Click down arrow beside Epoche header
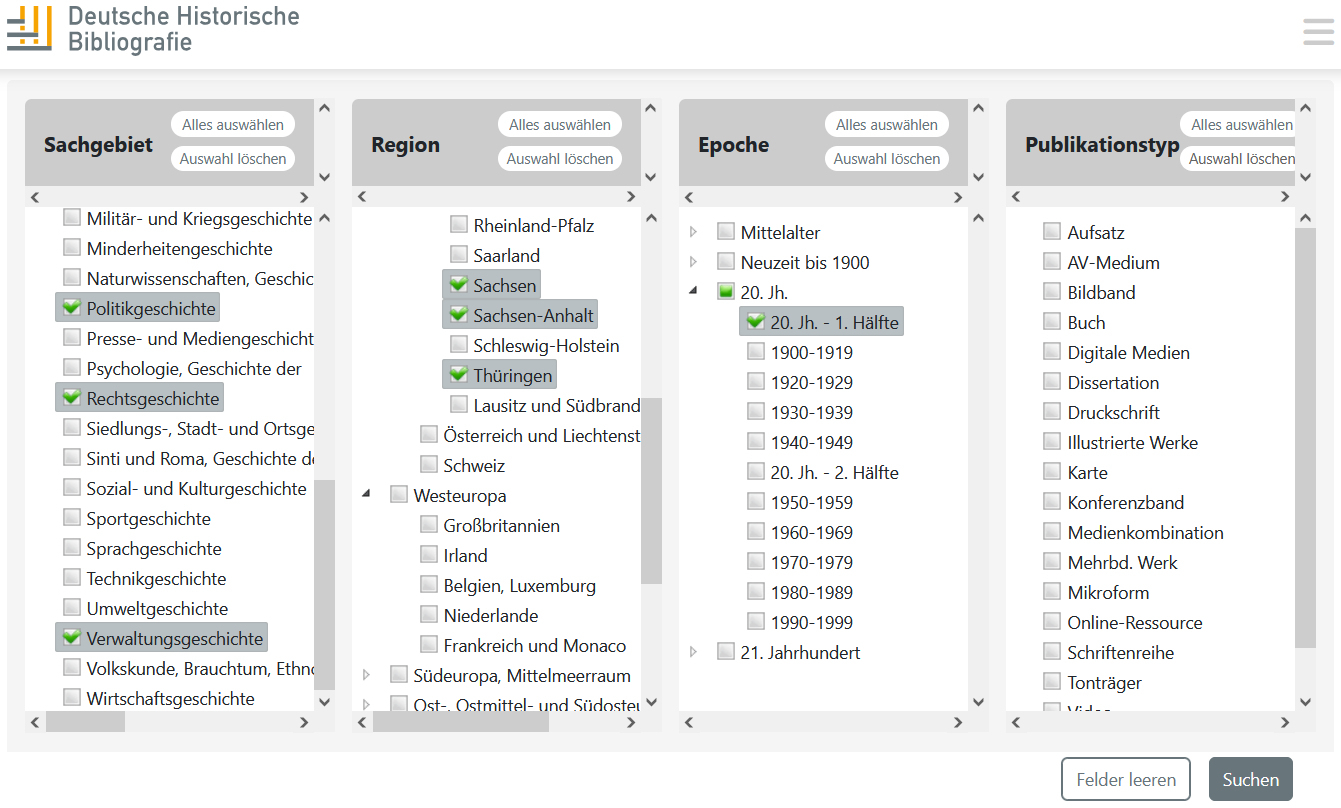 [978, 178]
